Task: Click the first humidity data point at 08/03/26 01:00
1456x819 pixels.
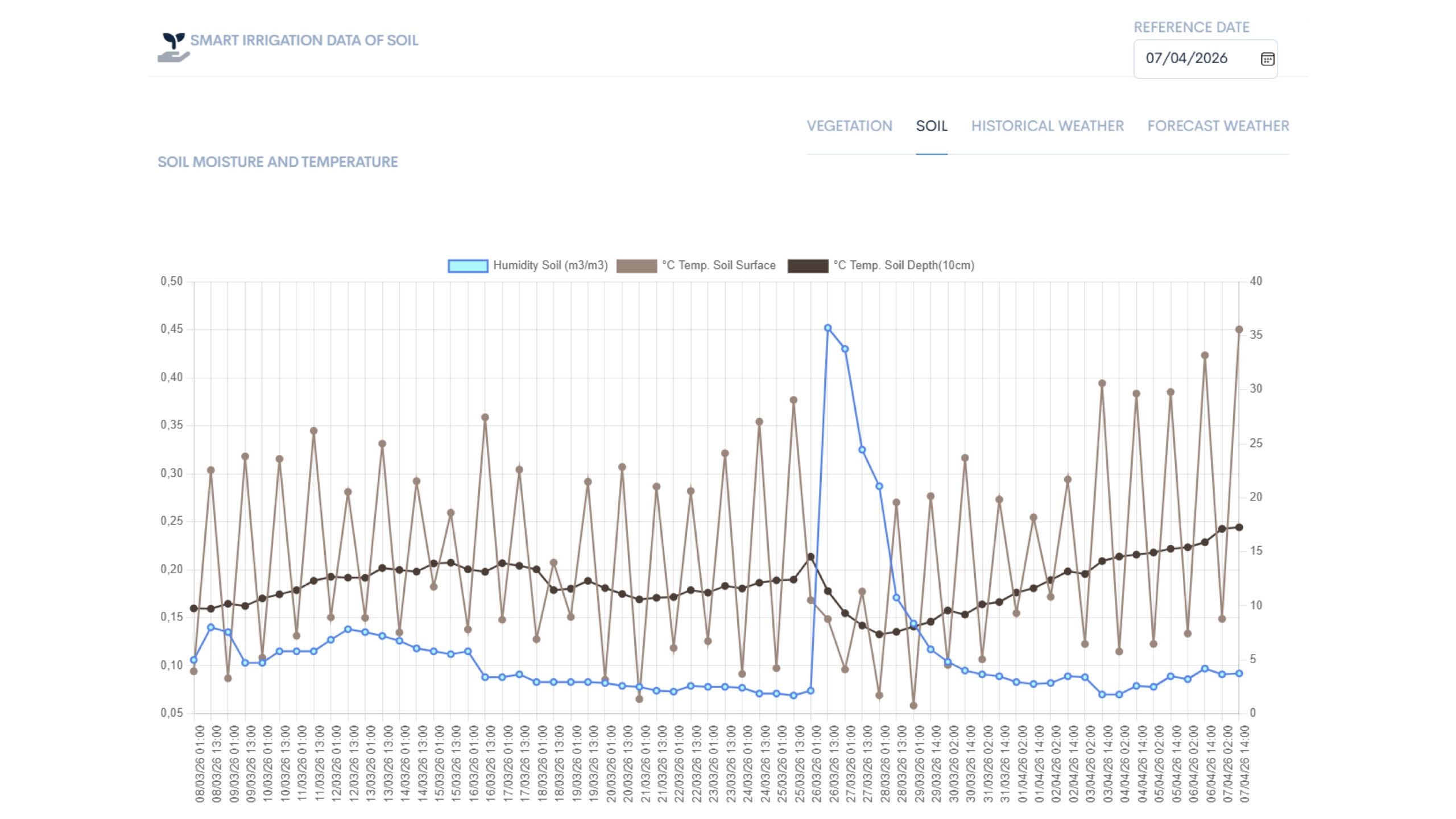Action: click(x=193, y=660)
